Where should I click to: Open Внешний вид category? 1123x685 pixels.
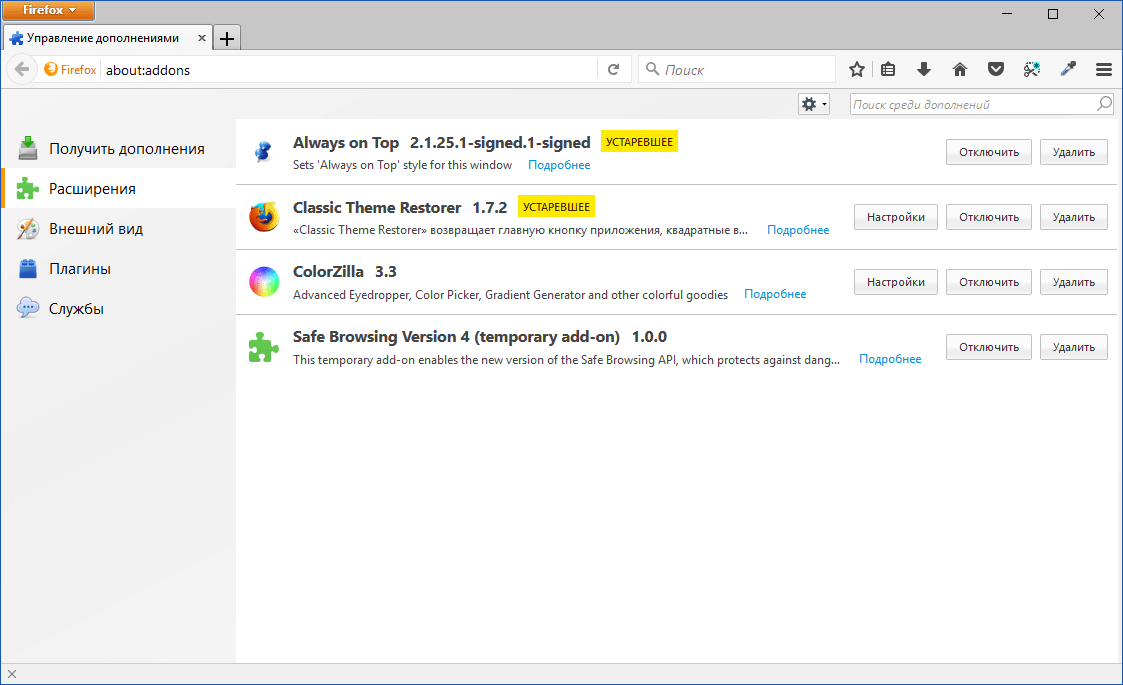tap(118, 229)
